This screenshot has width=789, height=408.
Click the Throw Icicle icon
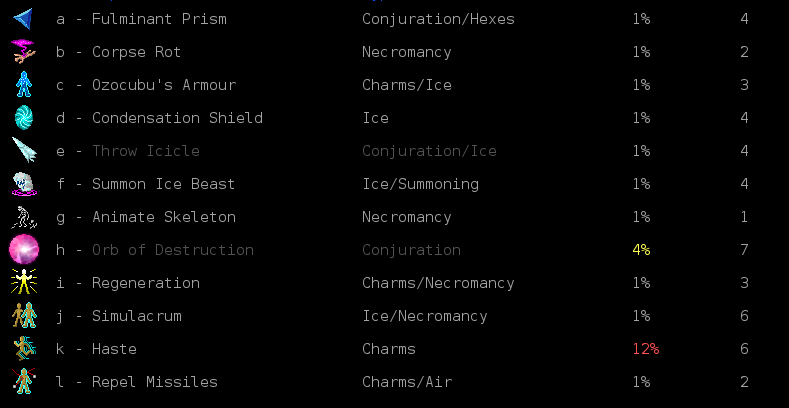24,150
